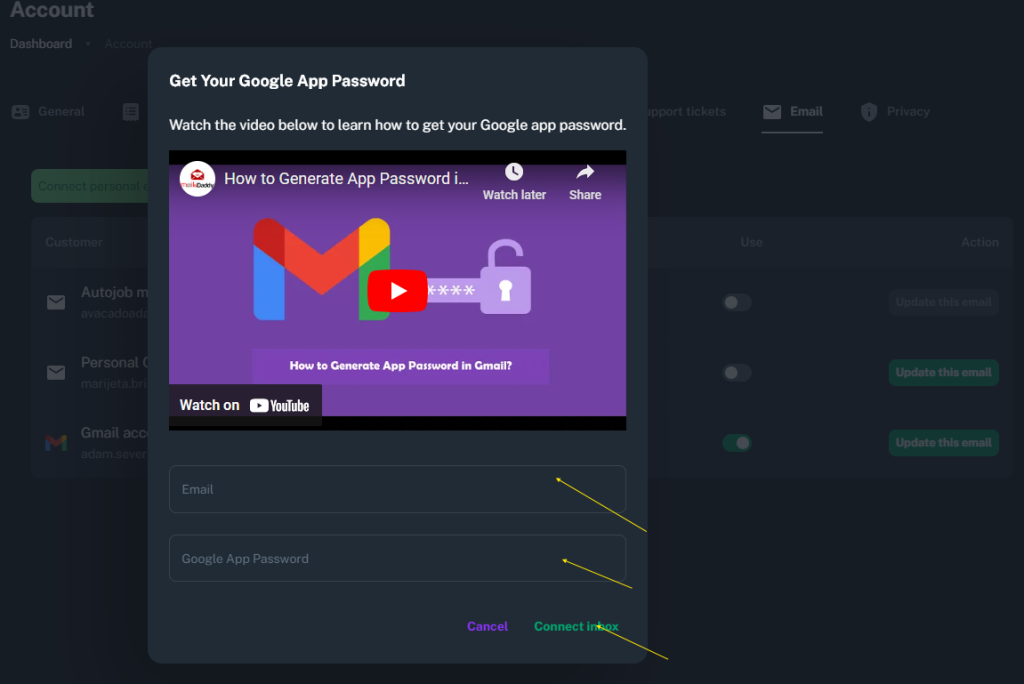This screenshot has width=1024, height=684.
Task: Click the Gmail logo in Gmail account row
Action: 56,443
